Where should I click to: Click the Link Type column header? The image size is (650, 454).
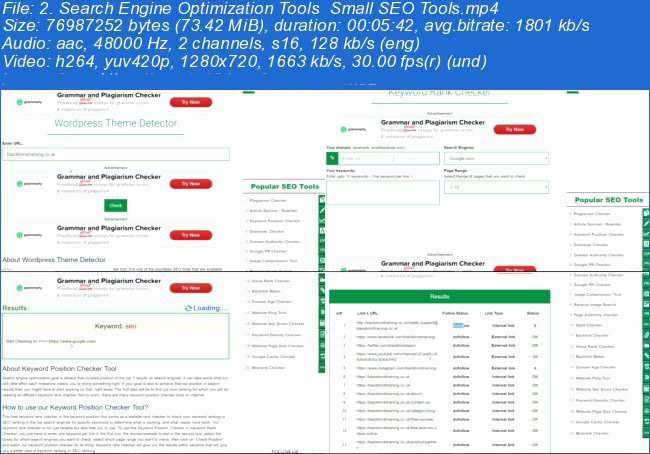pos(494,313)
